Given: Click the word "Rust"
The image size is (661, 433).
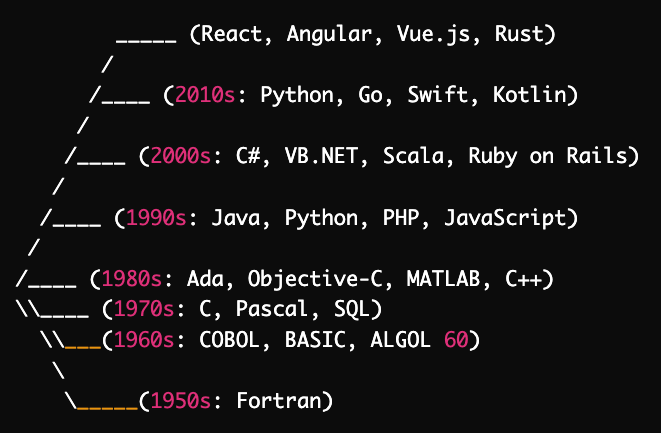Looking at the screenshot, I should click(519, 34).
